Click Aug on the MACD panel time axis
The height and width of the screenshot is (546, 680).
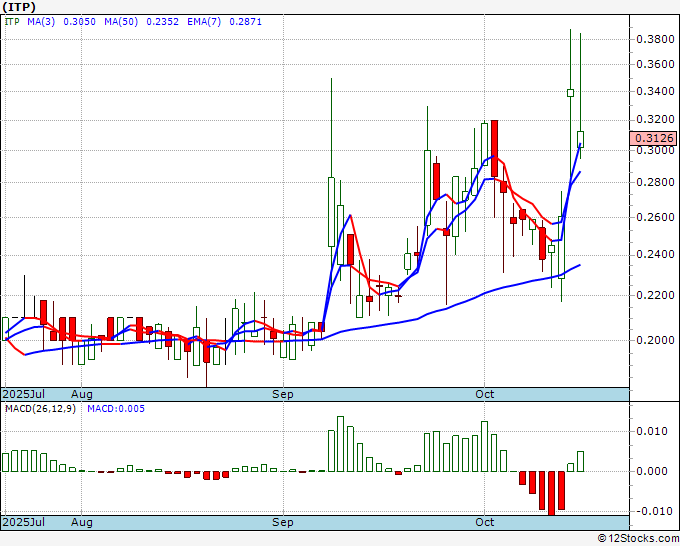coord(82,522)
